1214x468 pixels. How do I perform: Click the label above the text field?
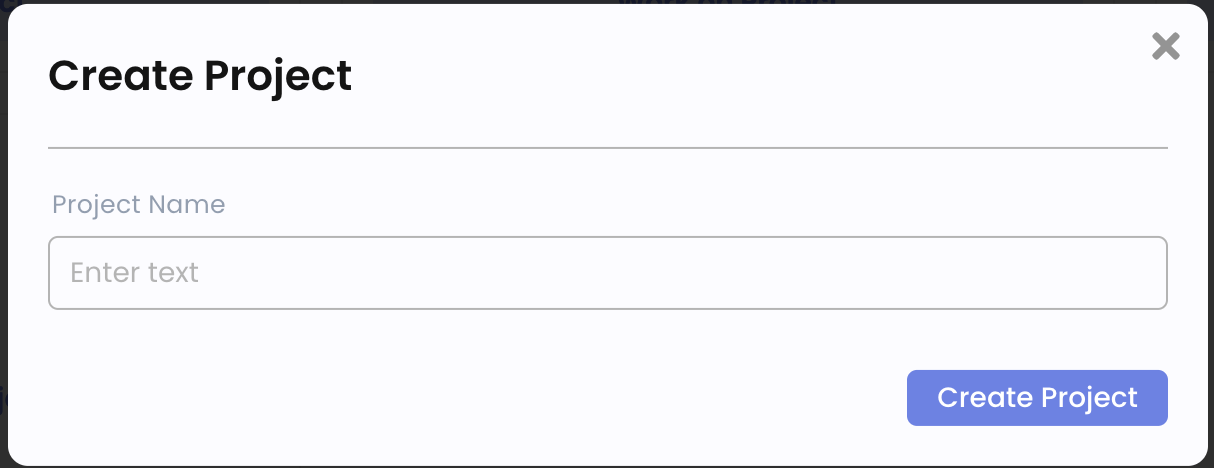coord(138,205)
